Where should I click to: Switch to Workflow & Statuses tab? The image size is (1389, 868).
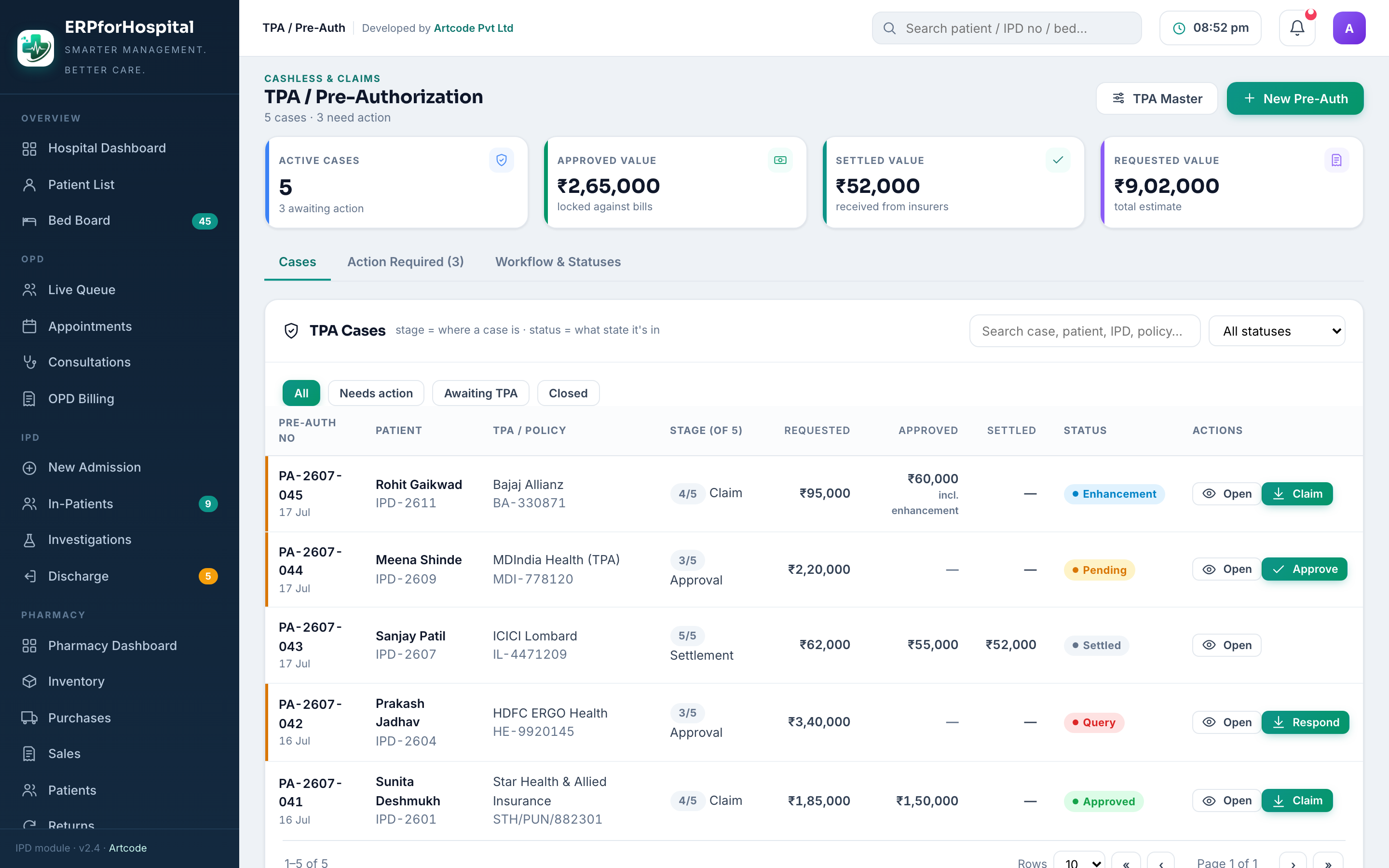coord(558,262)
